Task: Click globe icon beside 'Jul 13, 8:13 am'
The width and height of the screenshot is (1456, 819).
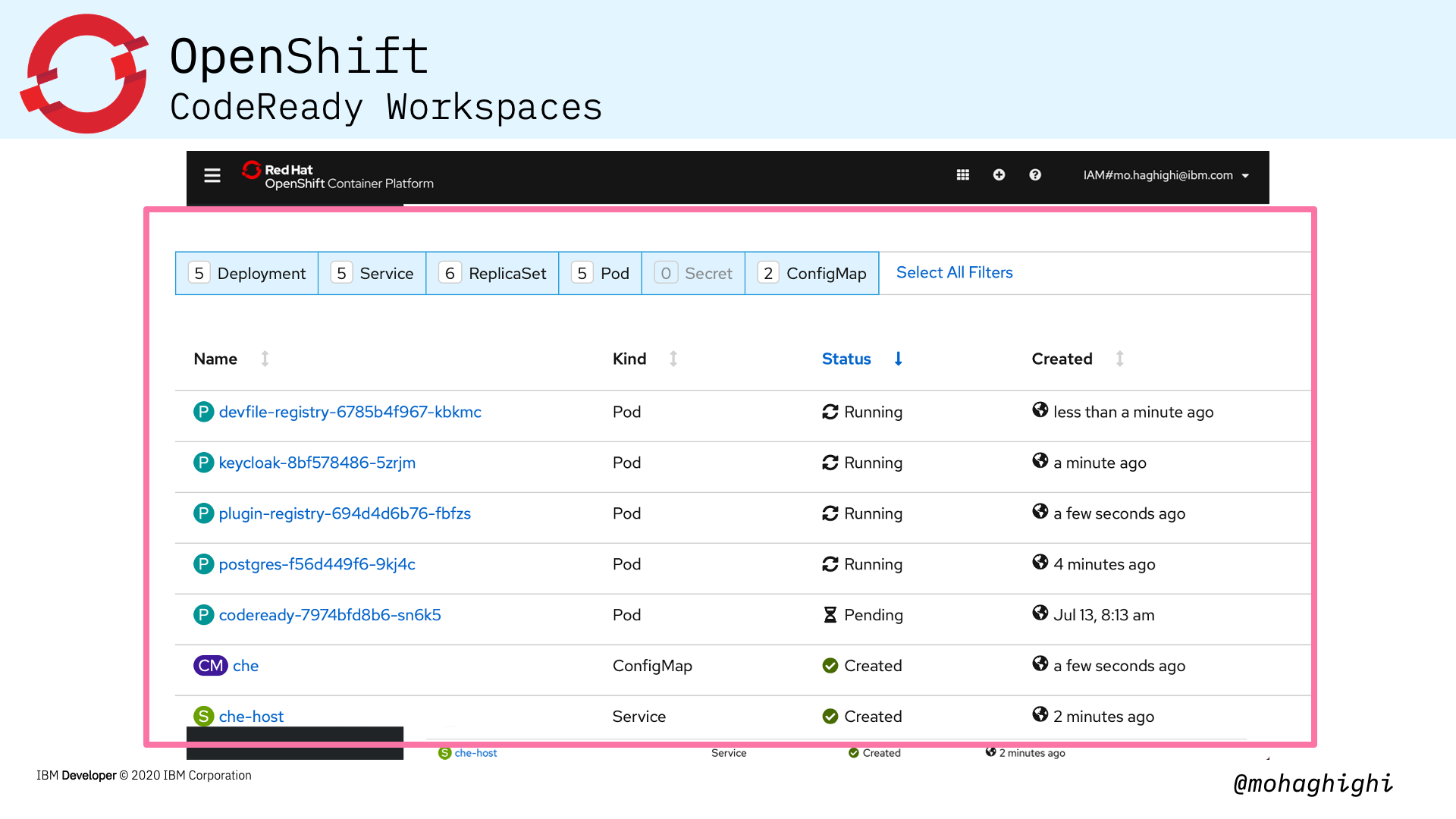Action: point(1040,613)
